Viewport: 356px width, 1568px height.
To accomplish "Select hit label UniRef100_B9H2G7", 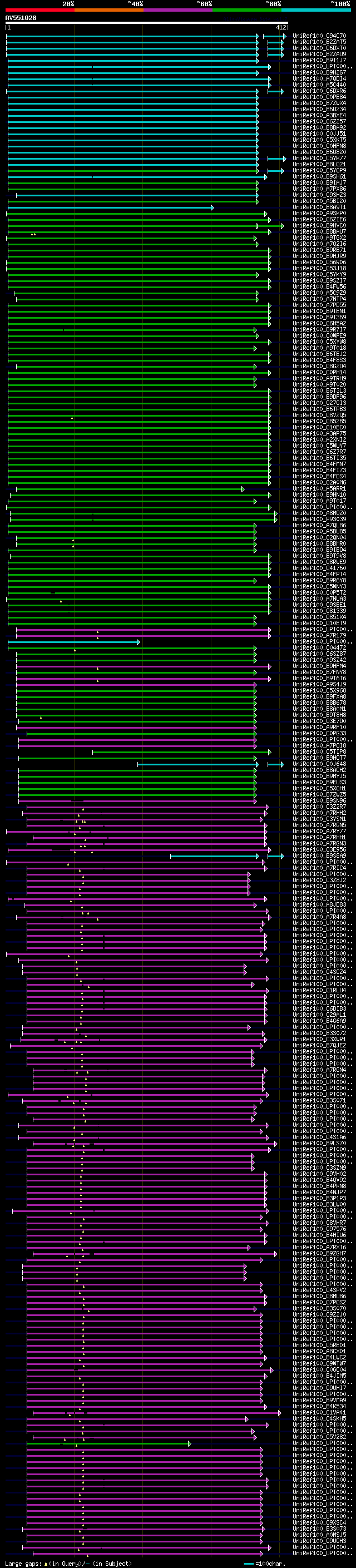I will click(319, 72).
